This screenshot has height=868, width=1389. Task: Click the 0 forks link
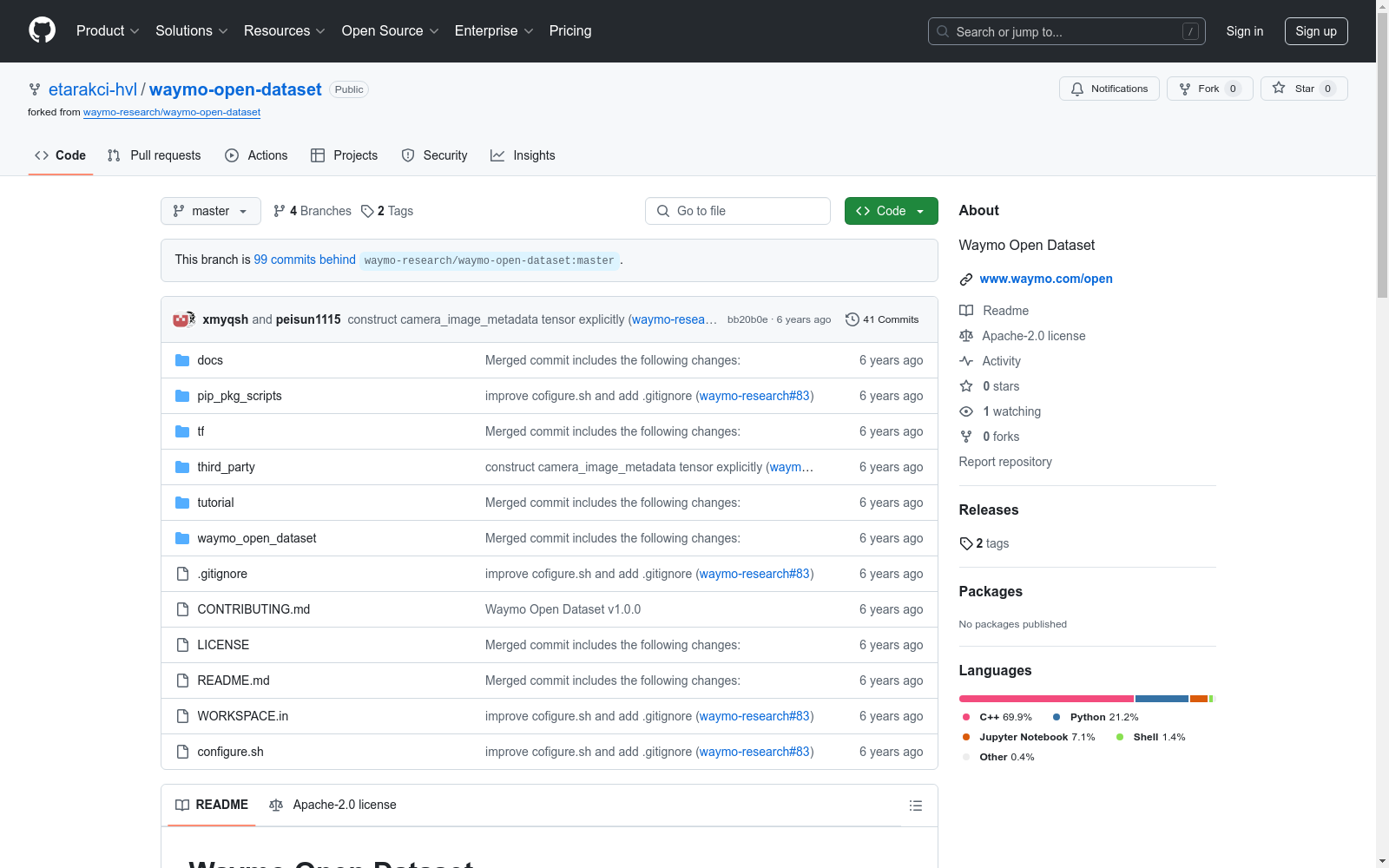(1001, 437)
